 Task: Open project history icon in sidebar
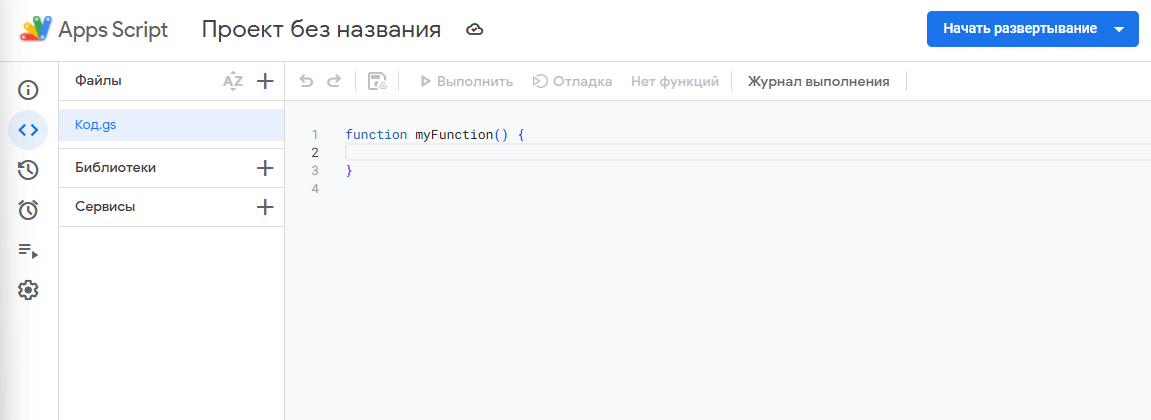[28, 170]
